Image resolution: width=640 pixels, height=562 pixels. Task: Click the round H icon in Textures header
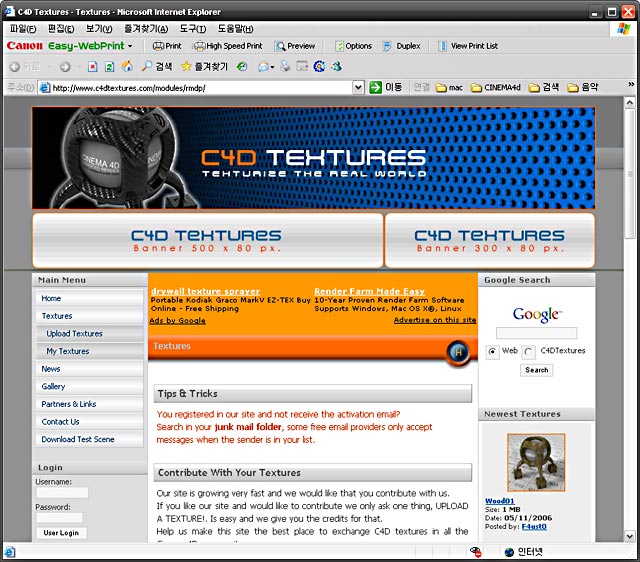point(458,352)
